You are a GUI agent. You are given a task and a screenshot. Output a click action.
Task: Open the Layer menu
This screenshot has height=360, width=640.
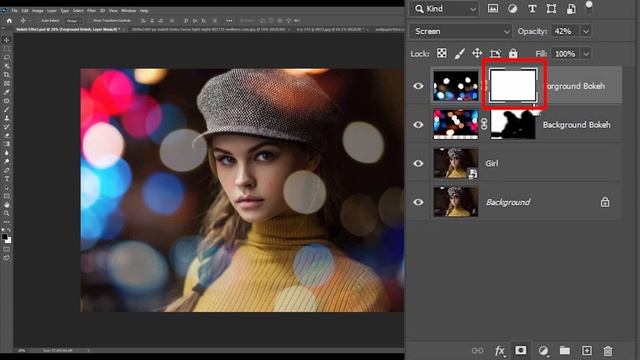pos(52,11)
